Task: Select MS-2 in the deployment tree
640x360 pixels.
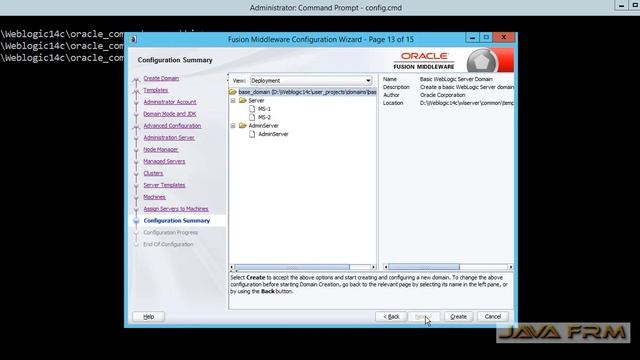Action: point(264,117)
